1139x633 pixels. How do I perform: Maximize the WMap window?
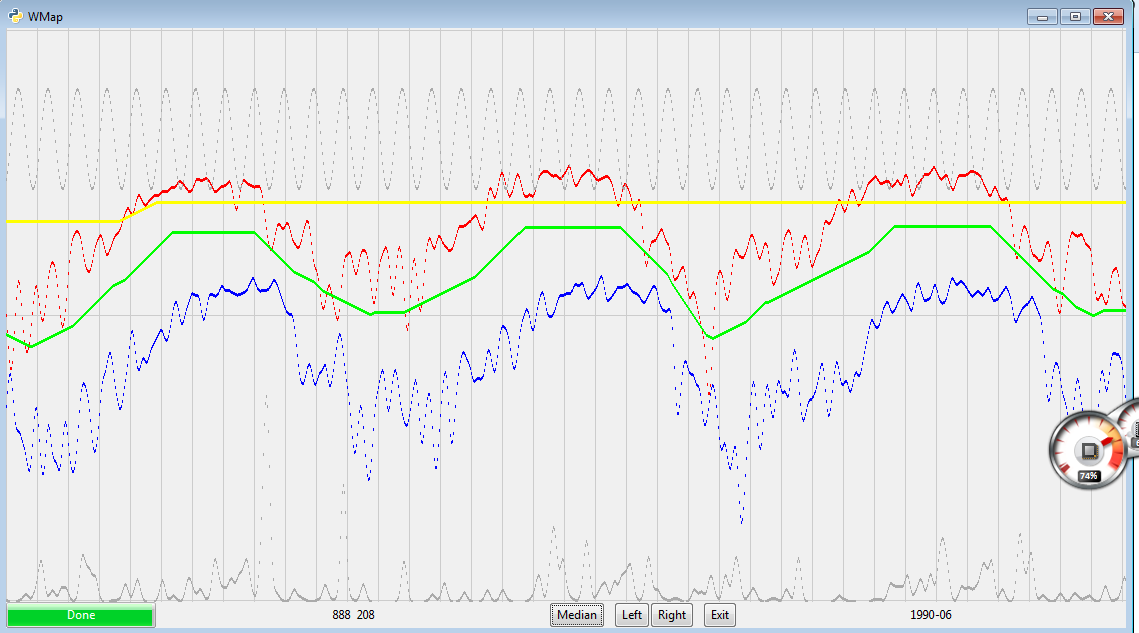pos(1075,17)
